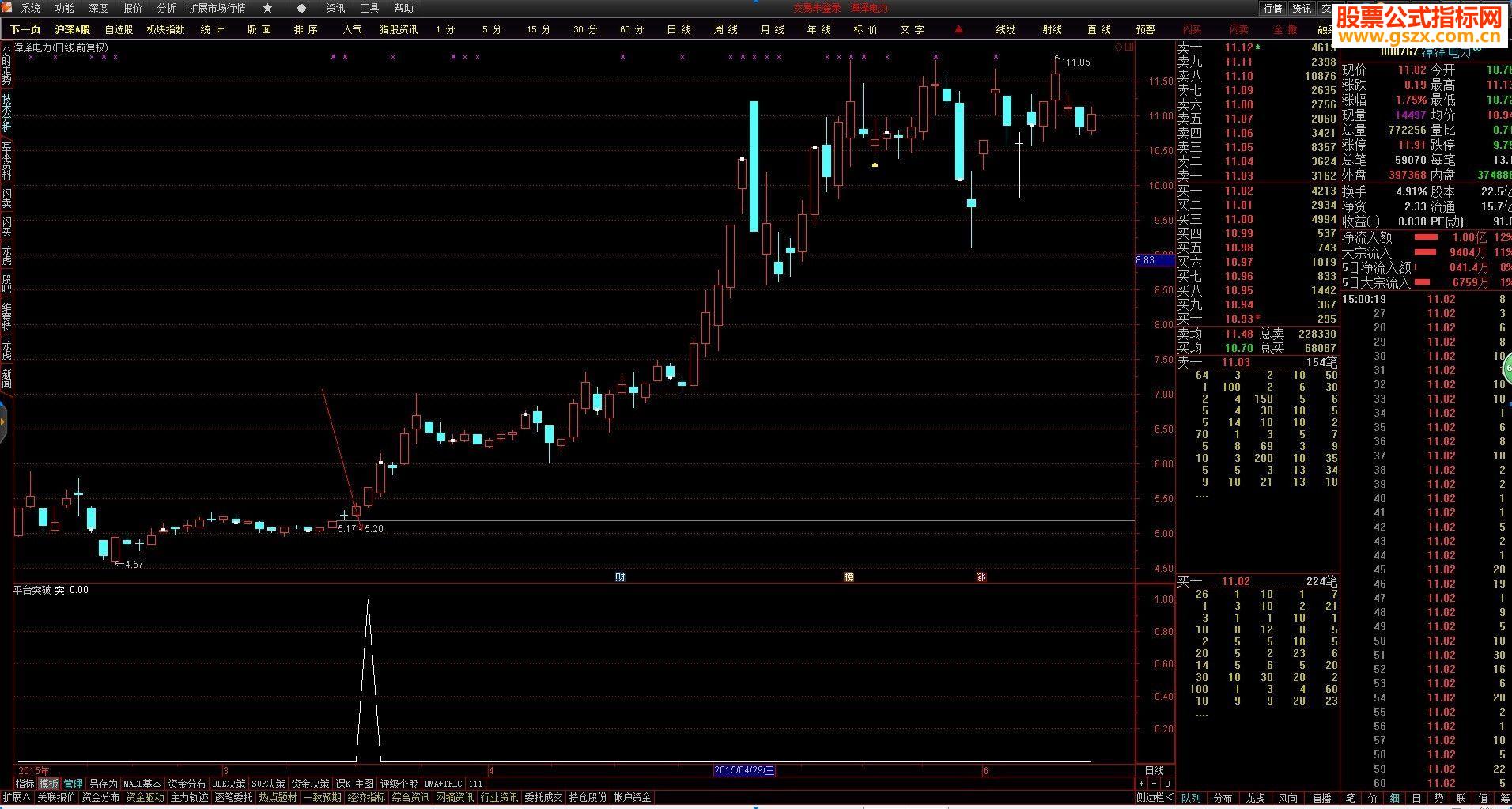Click the 榜 marker icon under the chart
This screenshot has height=809, width=1512.
coord(849,577)
